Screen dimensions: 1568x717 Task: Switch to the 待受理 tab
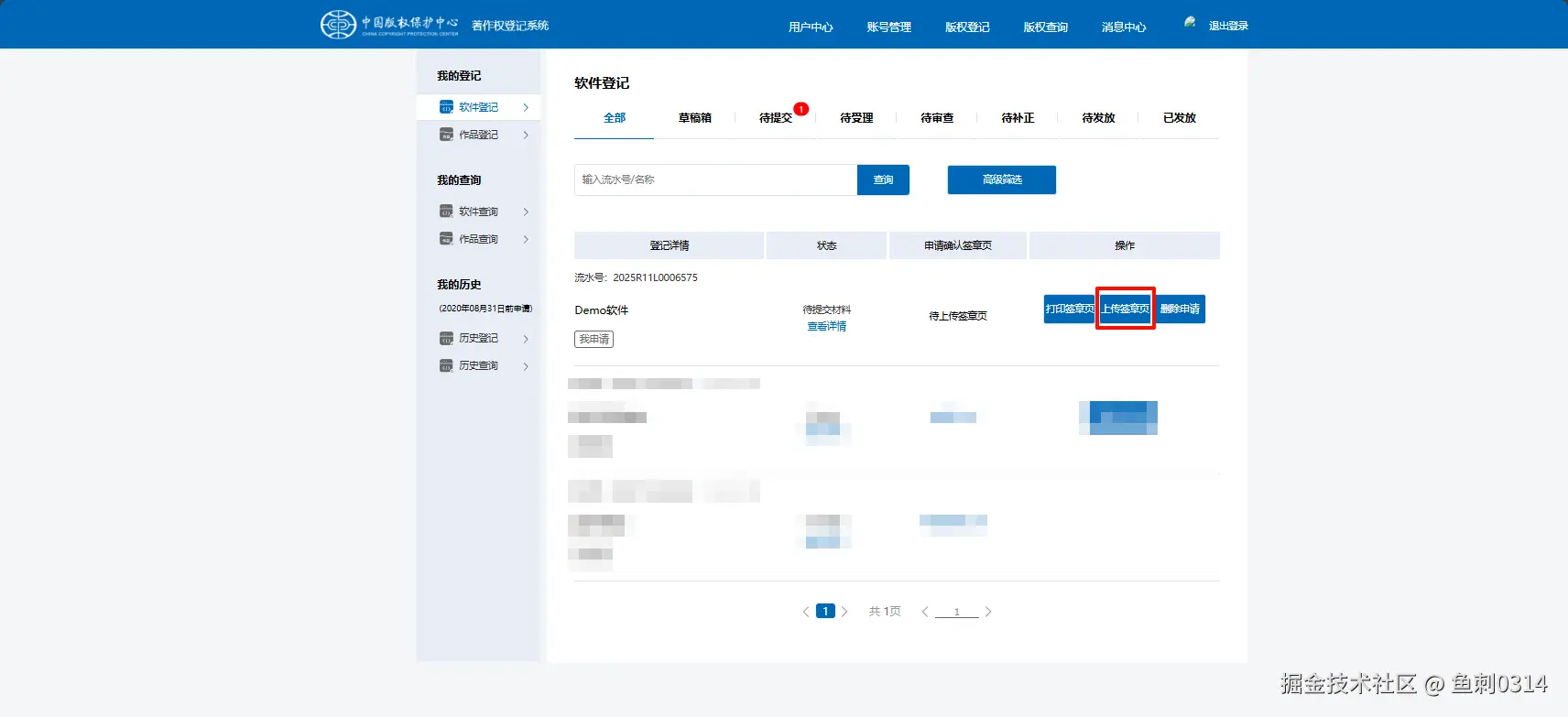[x=856, y=118]
